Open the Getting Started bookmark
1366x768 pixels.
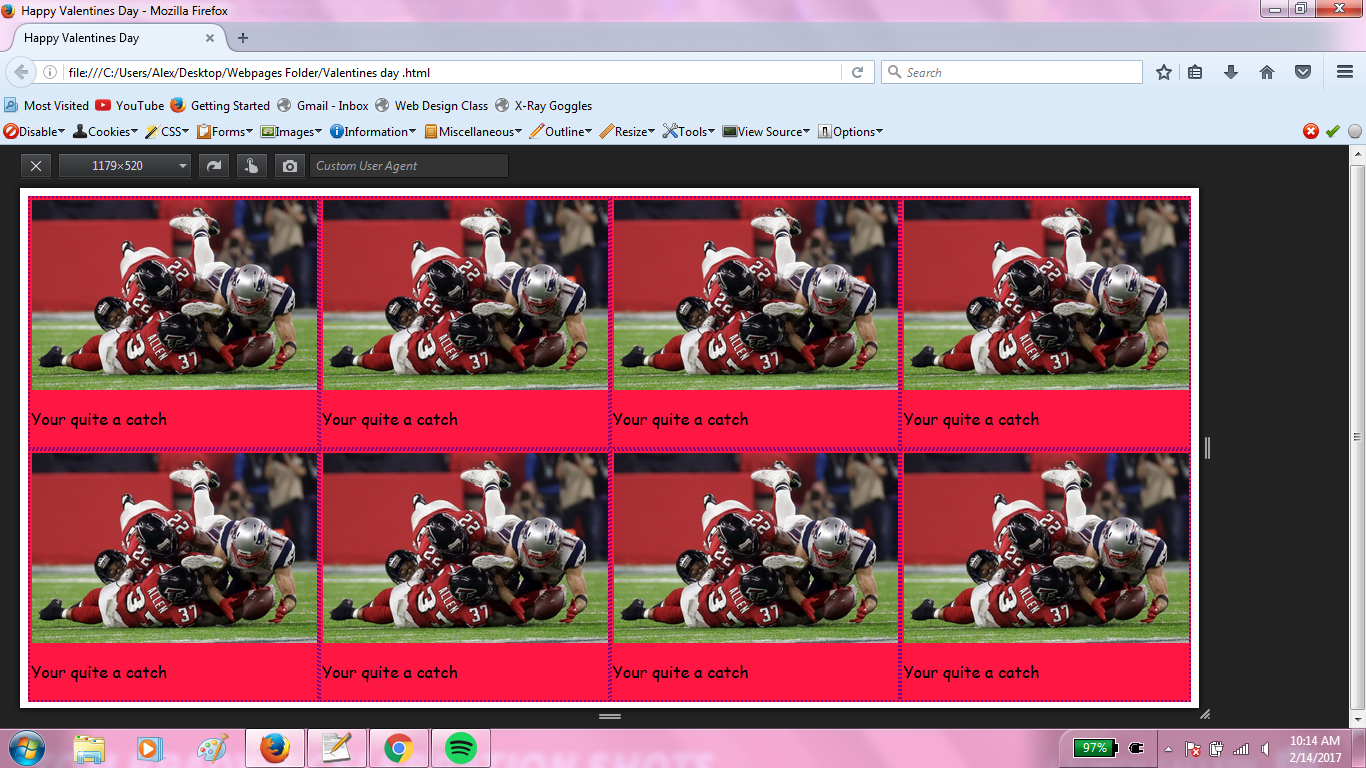(x=220, y=105)
